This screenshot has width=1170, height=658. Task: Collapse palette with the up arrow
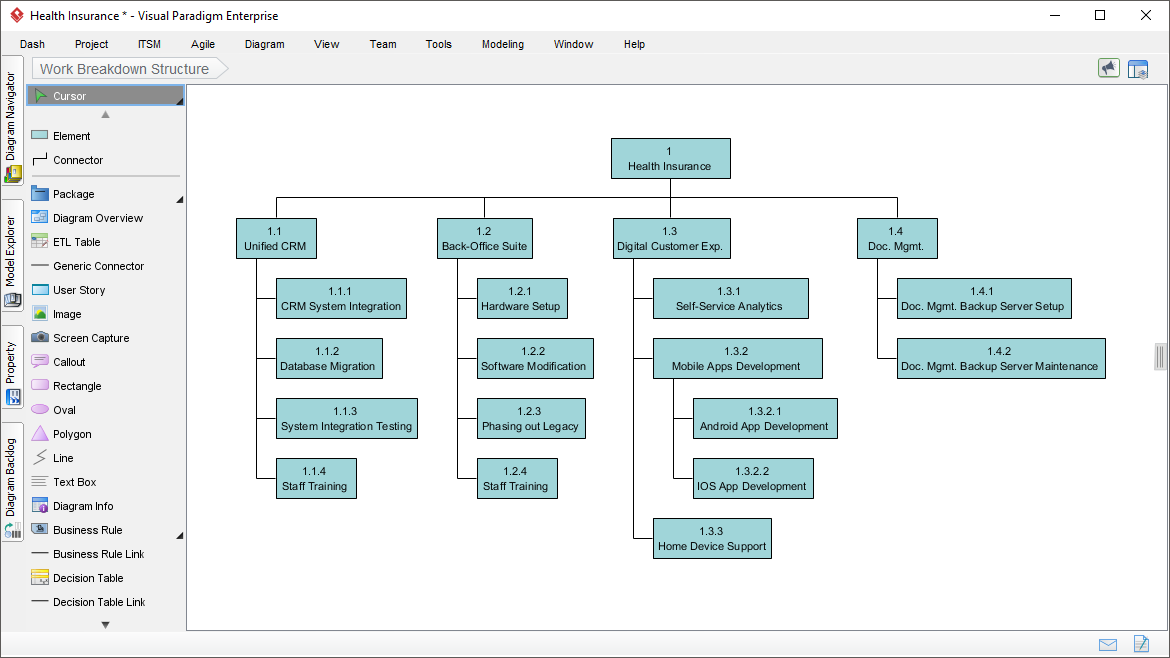(x=105, y=114)
